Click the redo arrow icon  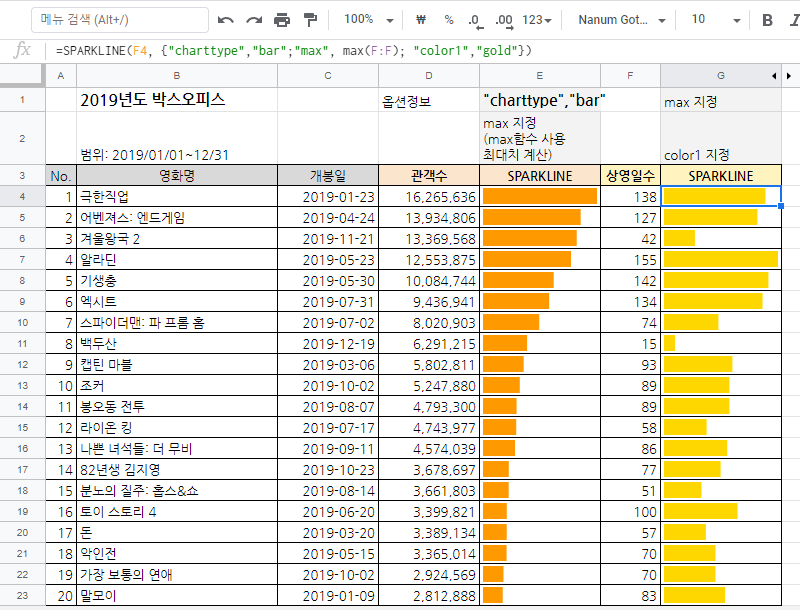pyautogui.click(x=254, y=20)
